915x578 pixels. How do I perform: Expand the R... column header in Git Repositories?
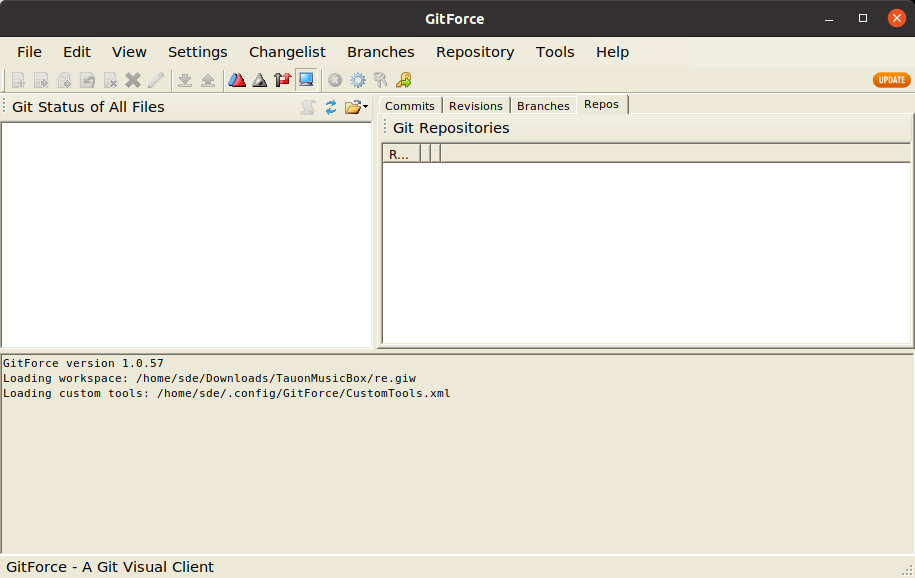click(x=399, y=153)
